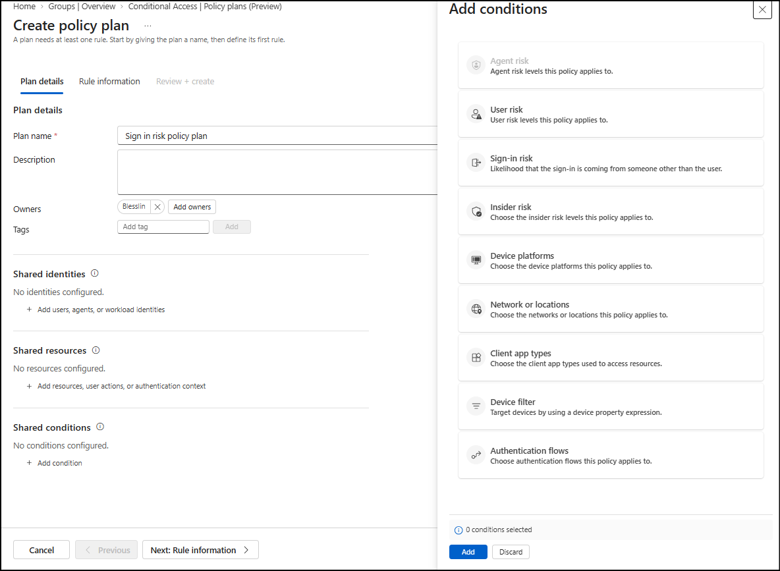Click the Cancel button

(x=41, y=550)
